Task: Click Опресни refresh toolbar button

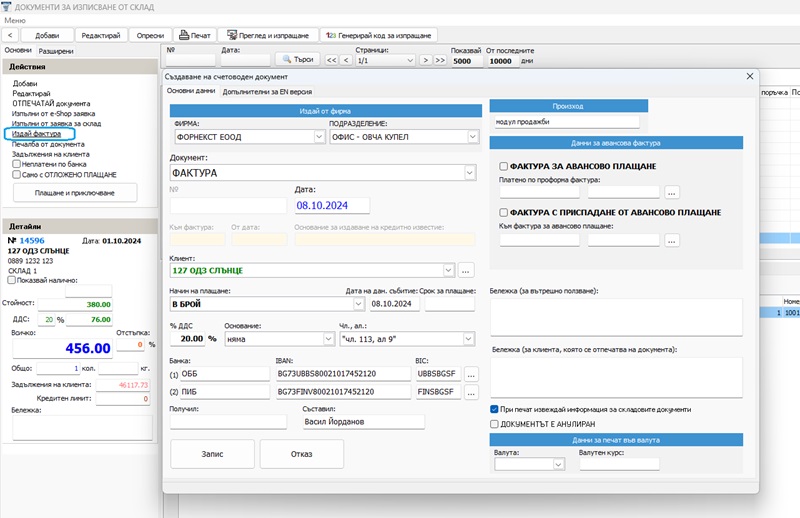Action: click(150, 35)
